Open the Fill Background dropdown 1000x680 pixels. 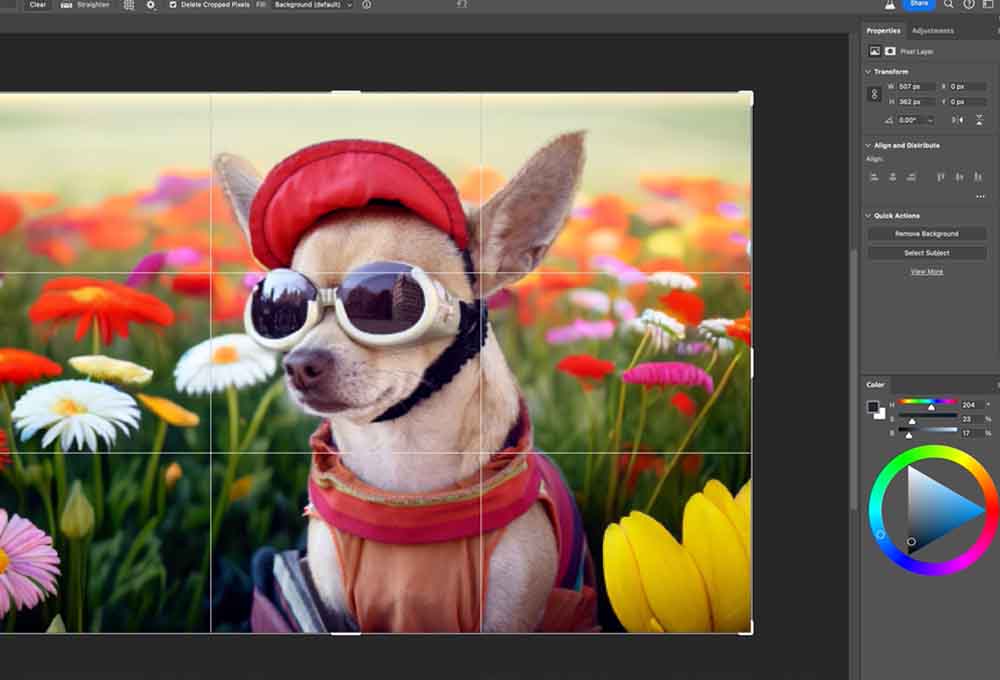tap(313, 5)
